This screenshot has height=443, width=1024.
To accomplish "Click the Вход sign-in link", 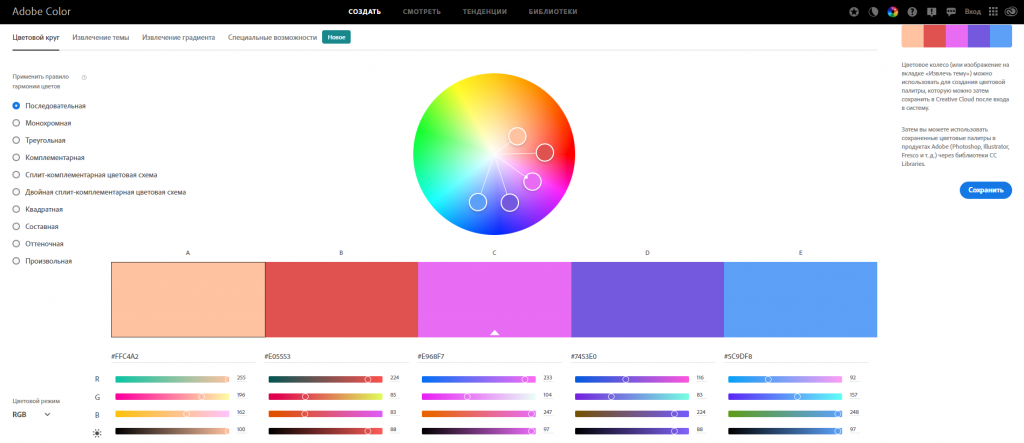I will click(972, 12).
